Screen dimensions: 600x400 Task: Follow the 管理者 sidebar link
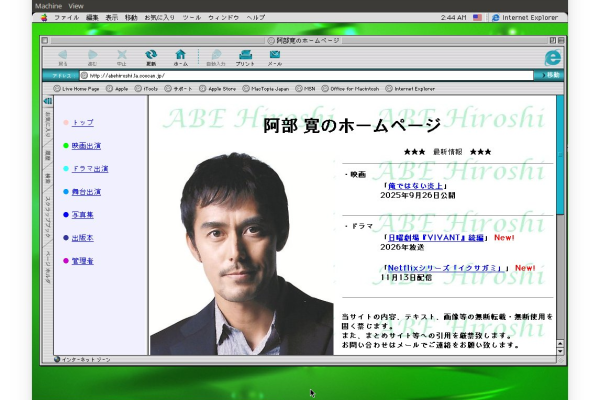pyautogui.click(x=83, y=261)
